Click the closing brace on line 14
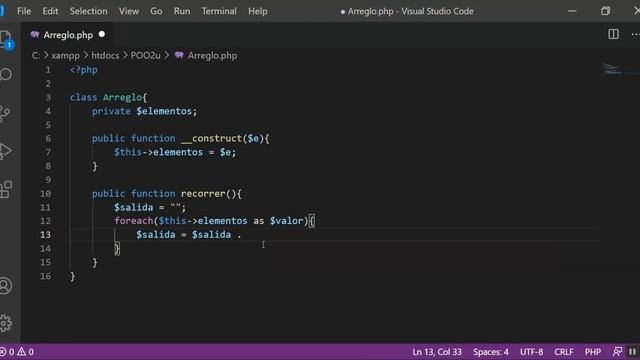 (117, 248)
